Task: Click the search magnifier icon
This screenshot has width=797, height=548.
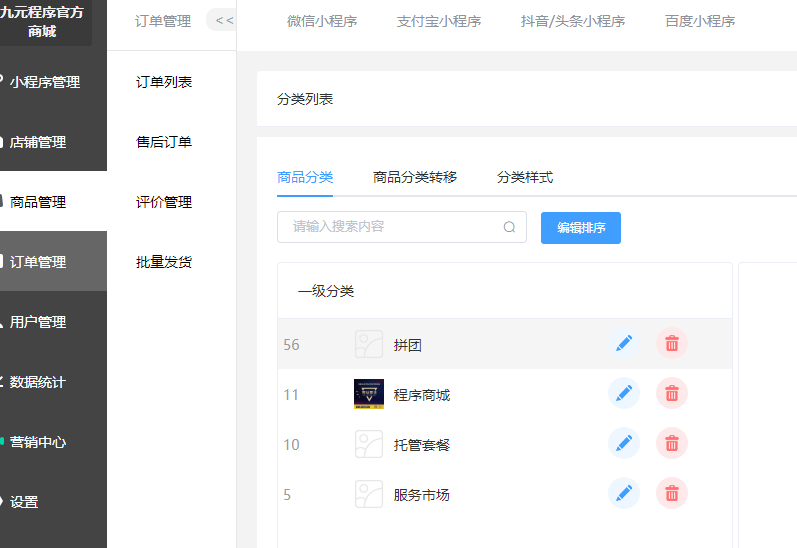Action: pos(509,227)
